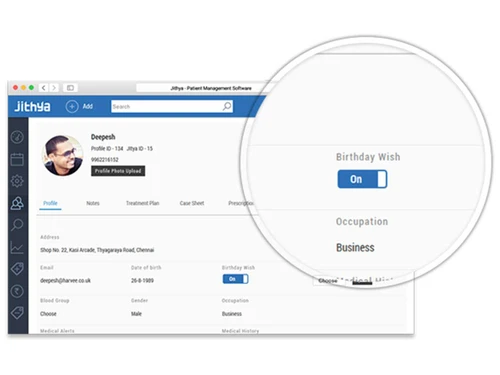Click the Add label in header

(88, 106)
